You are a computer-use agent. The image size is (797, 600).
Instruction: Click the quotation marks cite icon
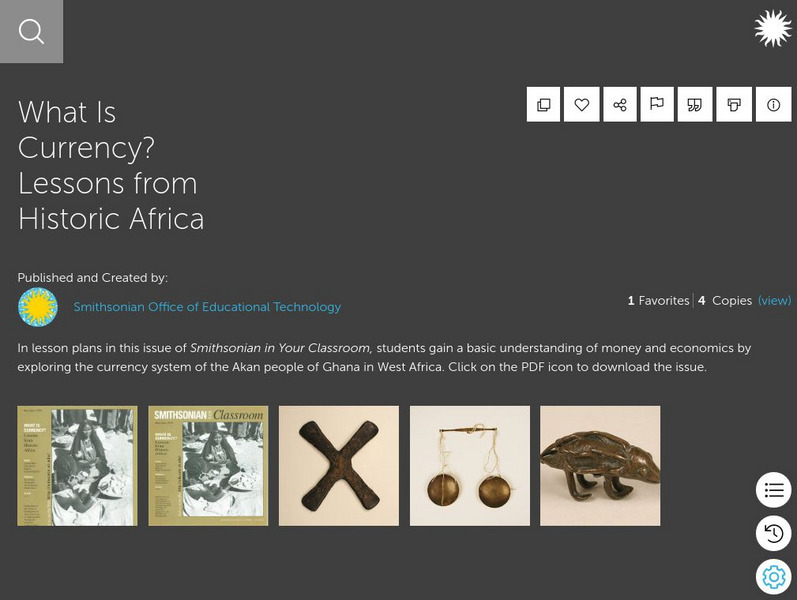(x=695, y=105)
